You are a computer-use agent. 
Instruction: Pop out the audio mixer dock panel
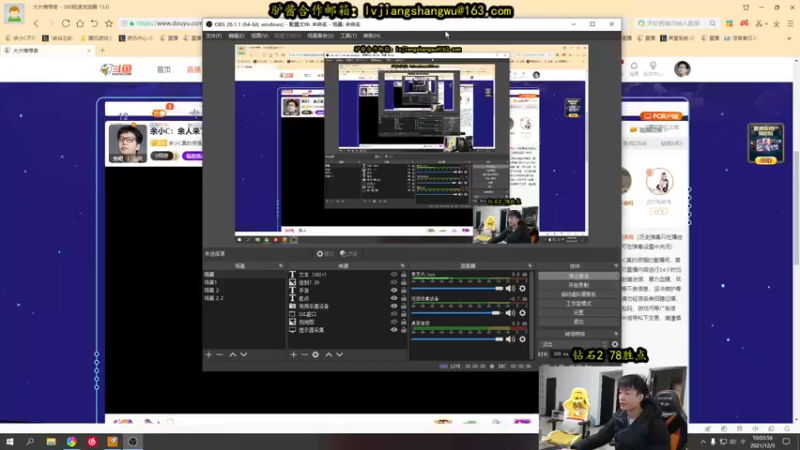click(530, 266)
